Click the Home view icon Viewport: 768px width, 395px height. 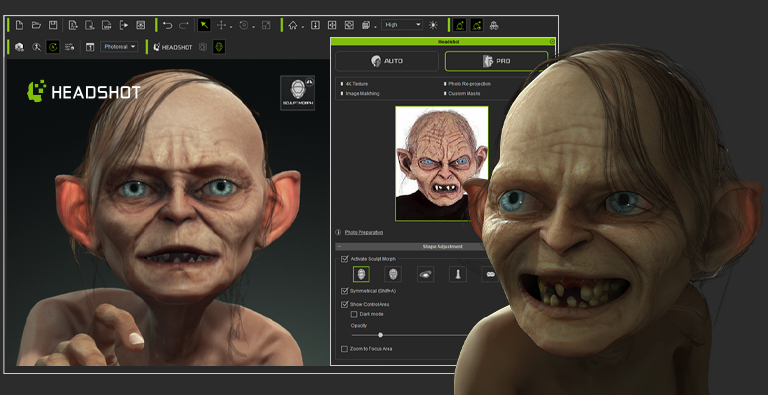293,25
